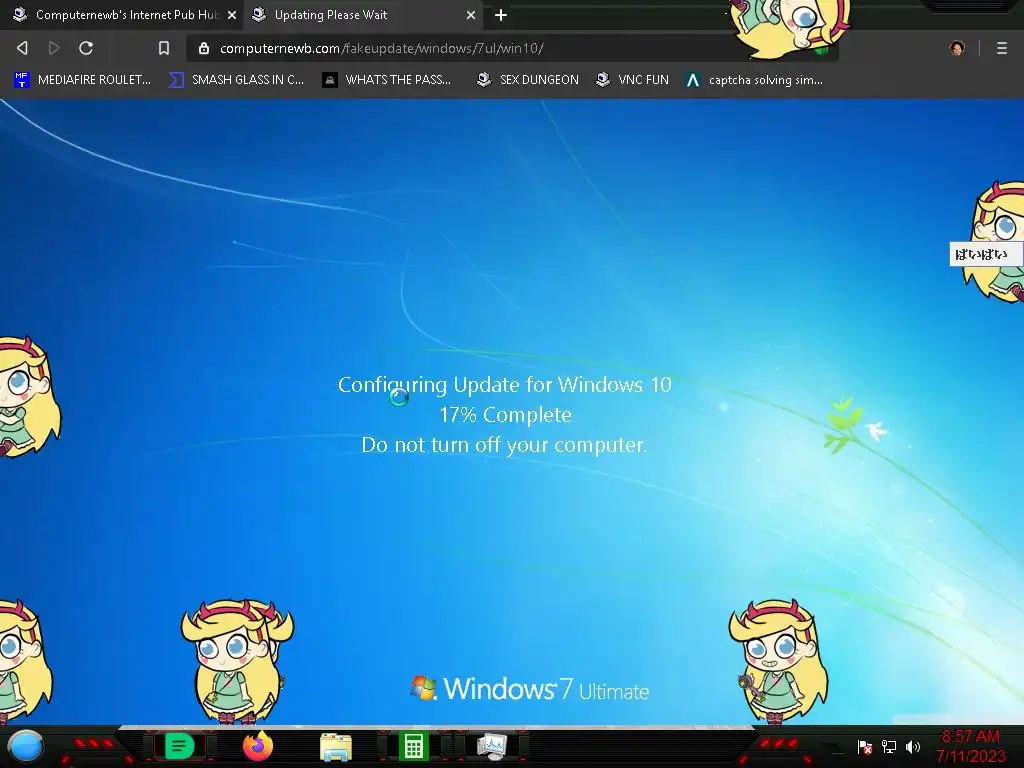Open a new tab with the plus button
The image size is (1024, 768).
point(501,14)
